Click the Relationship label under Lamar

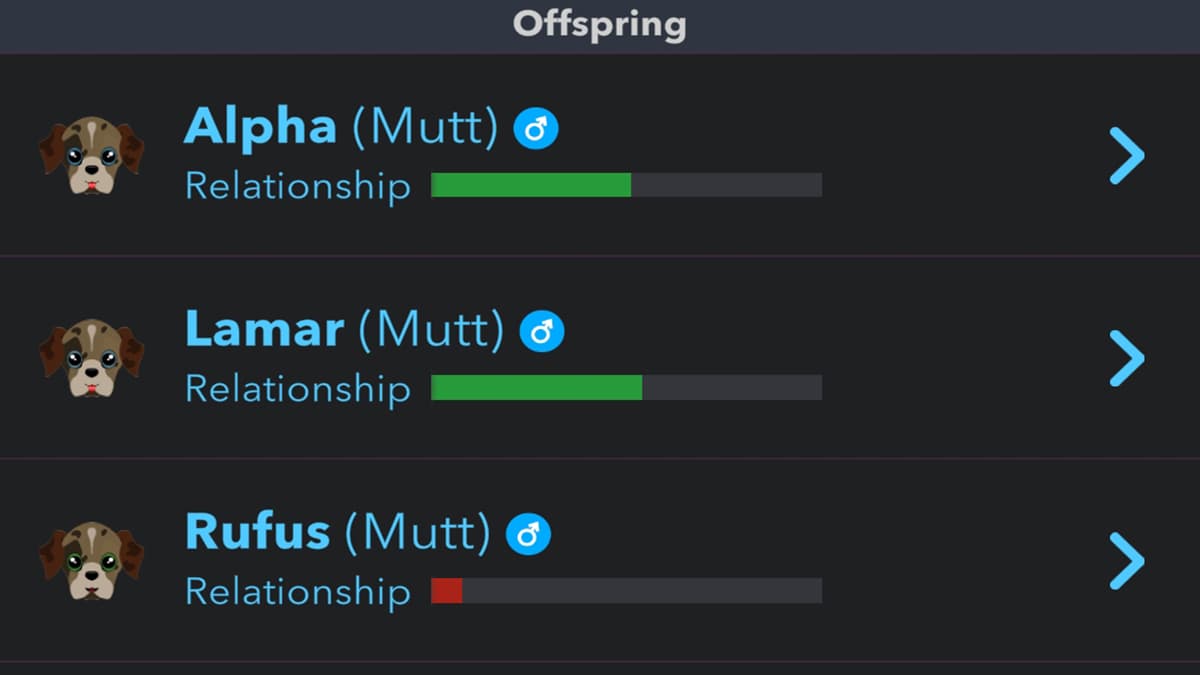coord(298,388)
